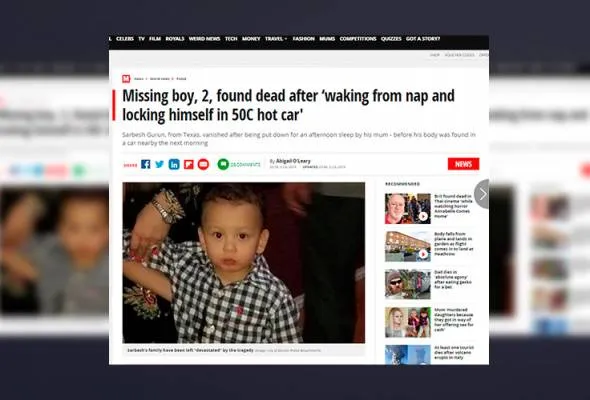Click the red Mirror M logo

[126, 79]
